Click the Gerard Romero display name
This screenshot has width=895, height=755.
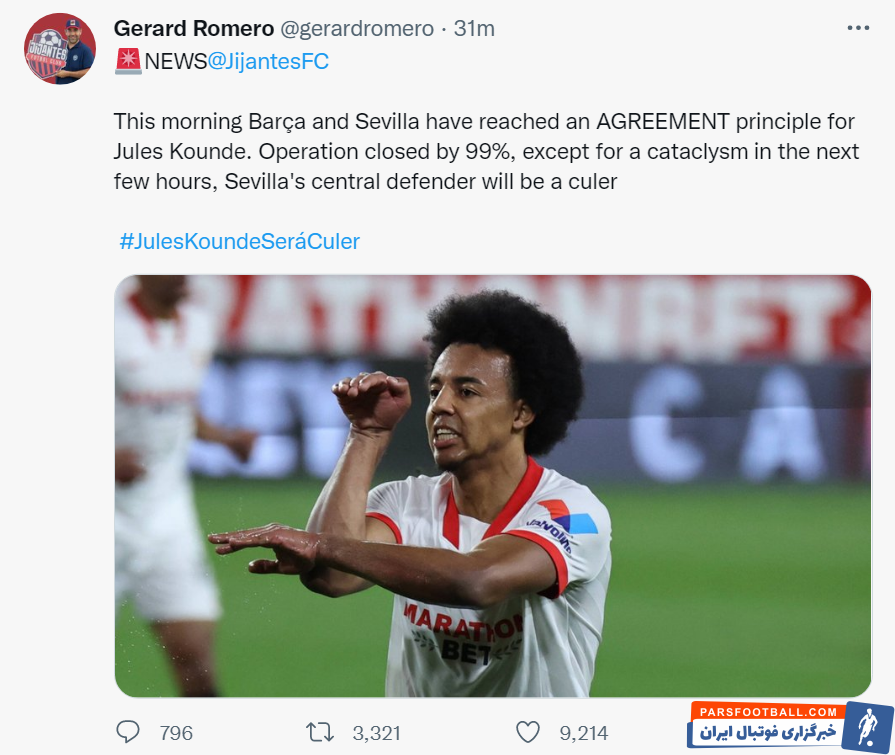pos(194,29)
